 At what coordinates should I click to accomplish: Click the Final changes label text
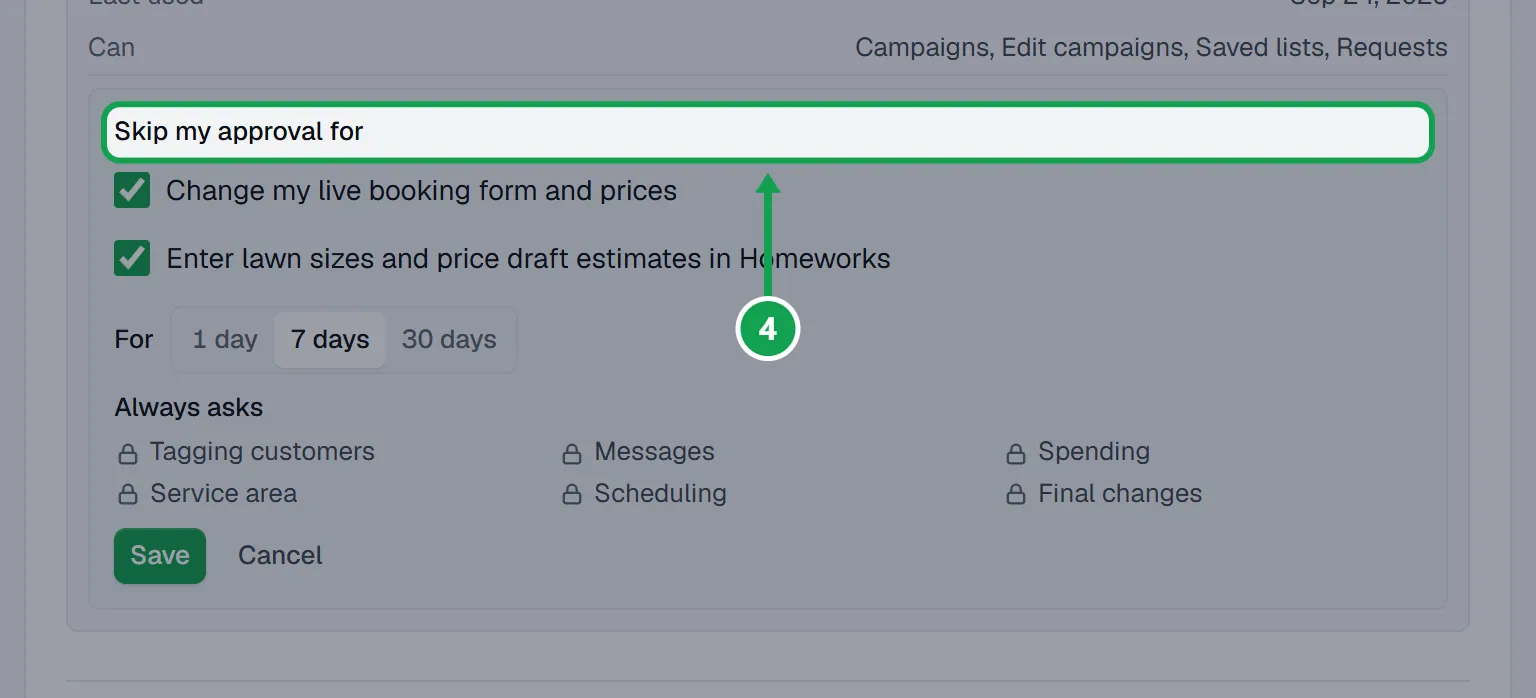click(1120, 493)
